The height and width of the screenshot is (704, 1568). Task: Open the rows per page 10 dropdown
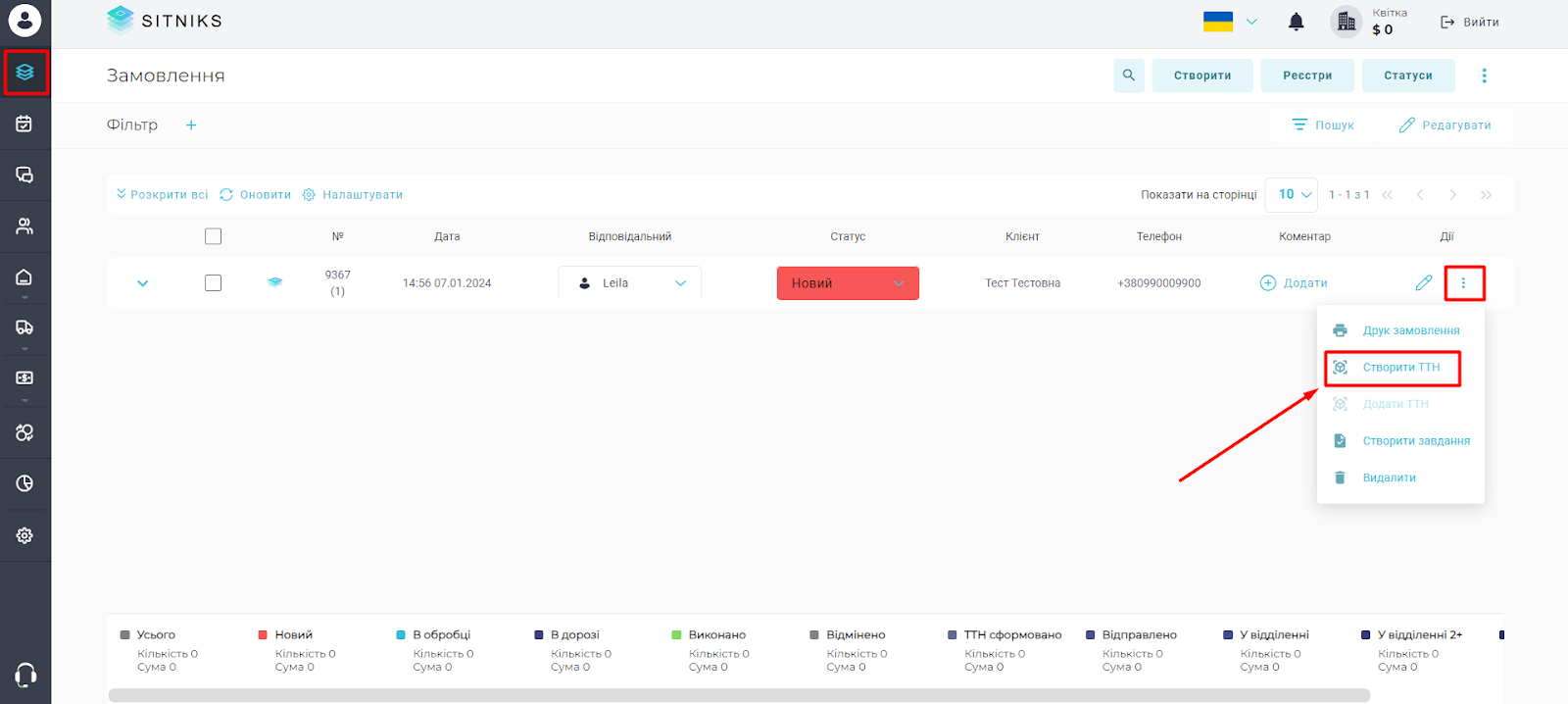click(x=1291, y=195)
